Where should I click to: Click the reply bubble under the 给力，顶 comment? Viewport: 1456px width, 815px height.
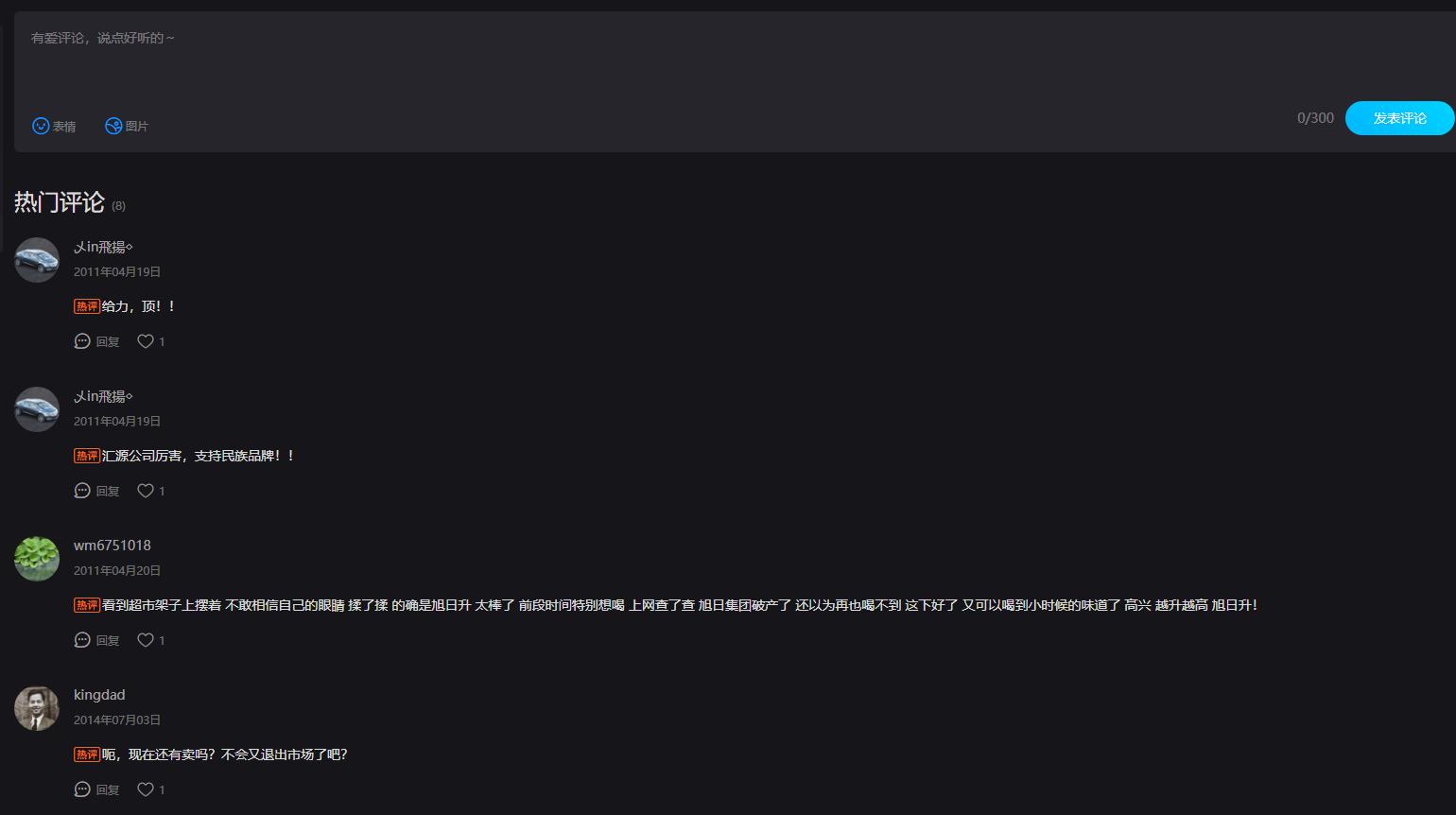pyautogui.click(x=82, y=341)
